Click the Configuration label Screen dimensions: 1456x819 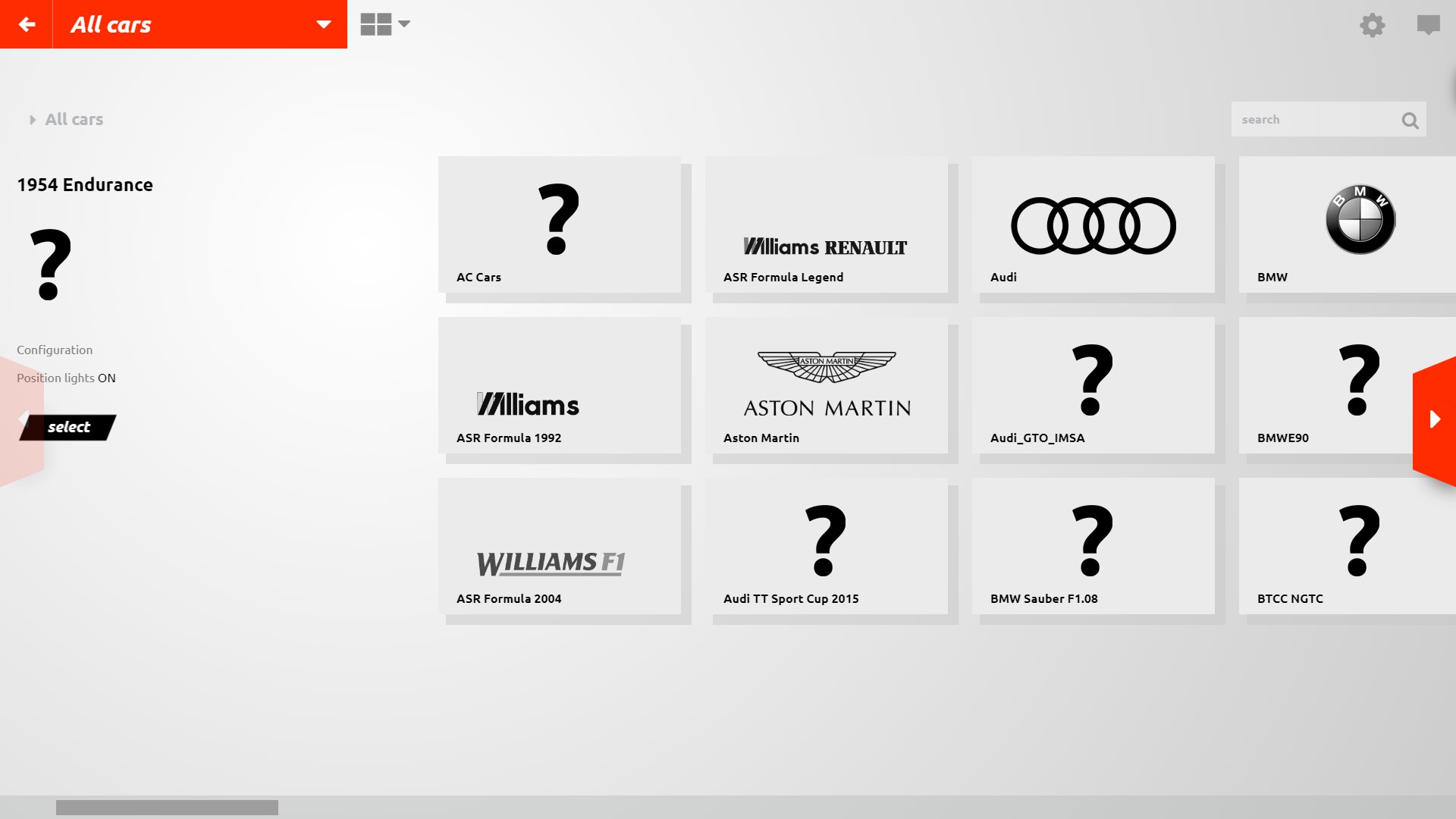[x=55, y=350]
